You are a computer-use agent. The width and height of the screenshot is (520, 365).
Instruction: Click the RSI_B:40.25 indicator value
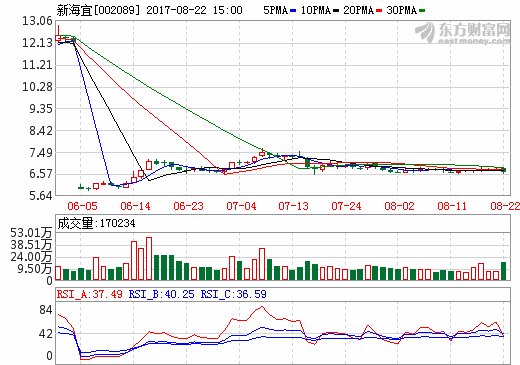[x=161, y=294]
